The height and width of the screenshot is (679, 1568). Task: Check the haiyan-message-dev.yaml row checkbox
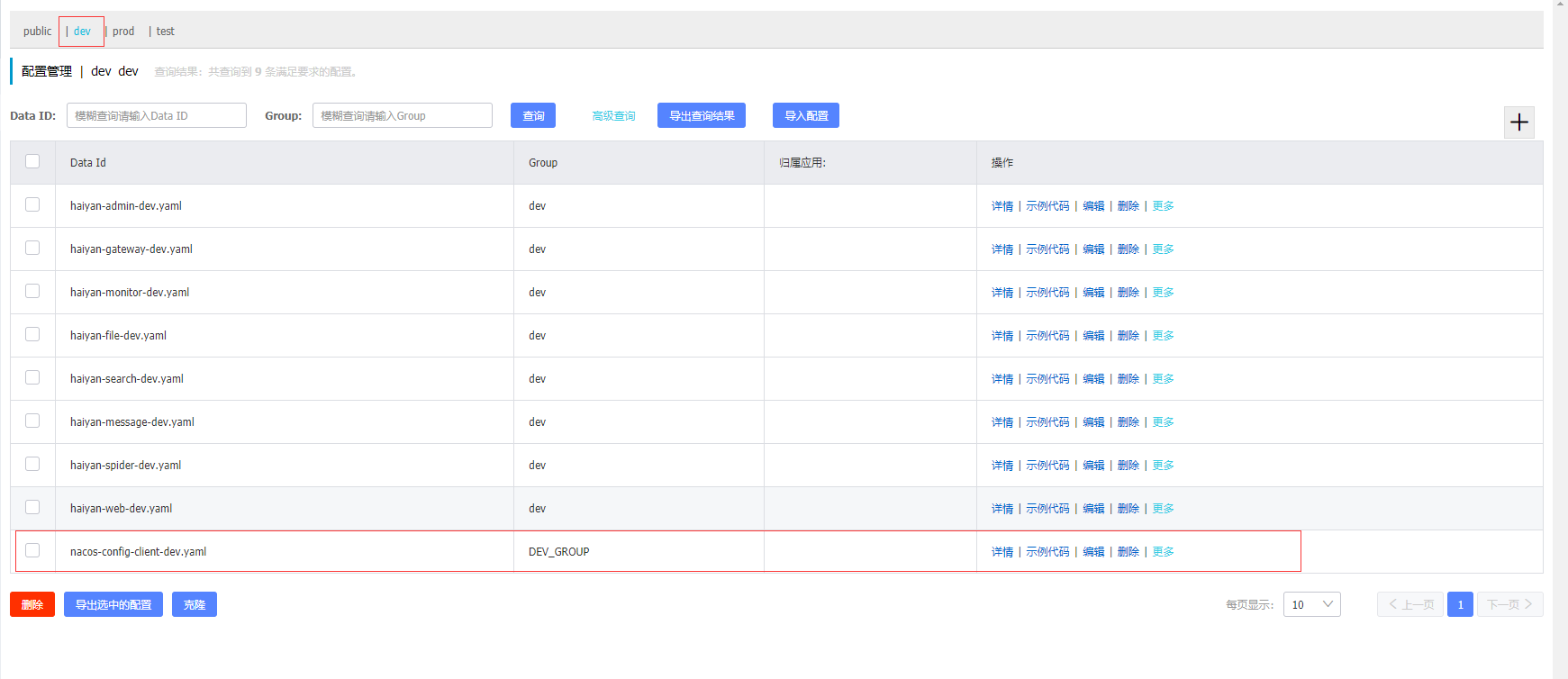coord(32,421)
